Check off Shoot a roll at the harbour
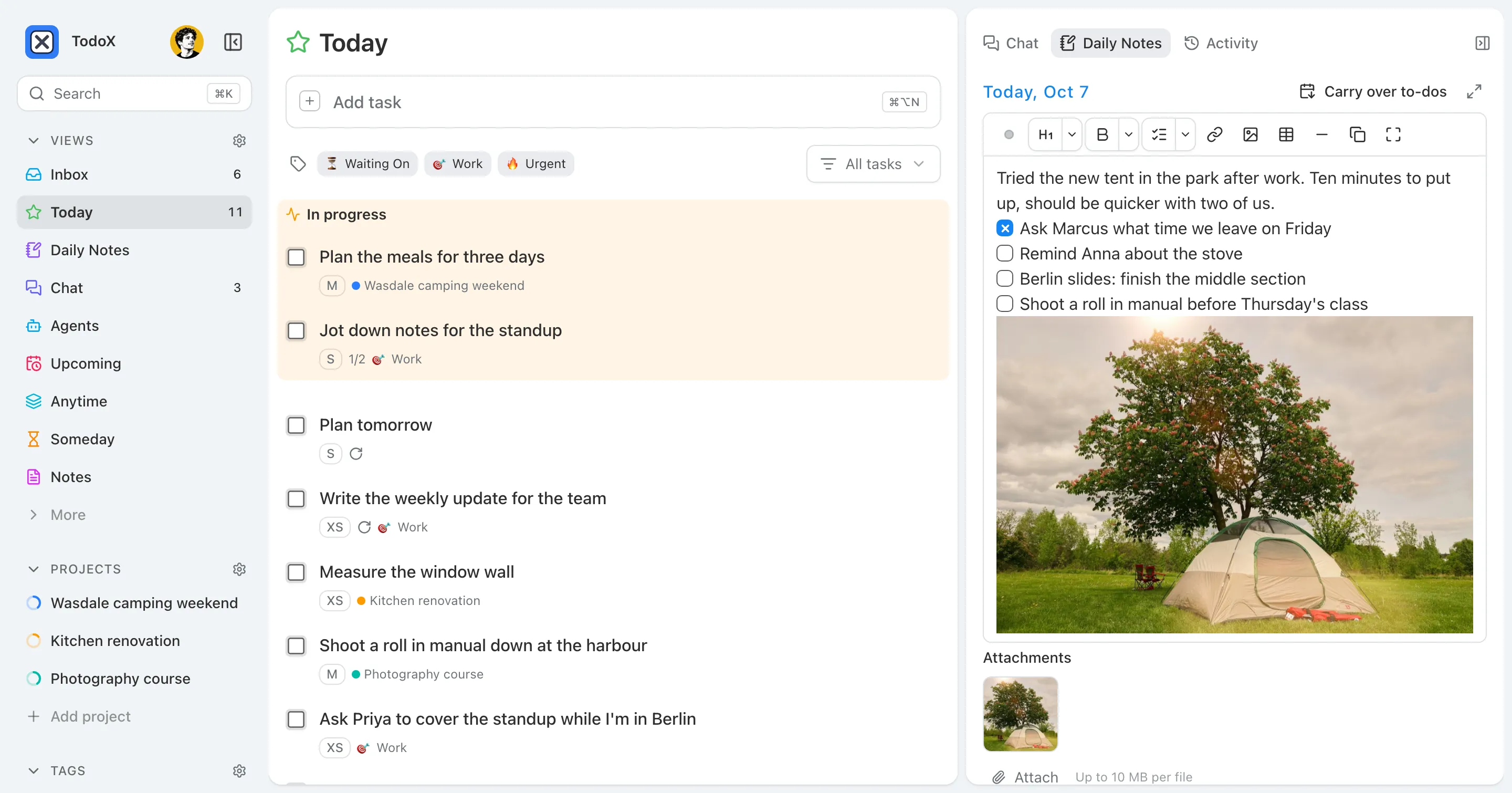Screen dimensions: 1512x793 click(296, 645)
